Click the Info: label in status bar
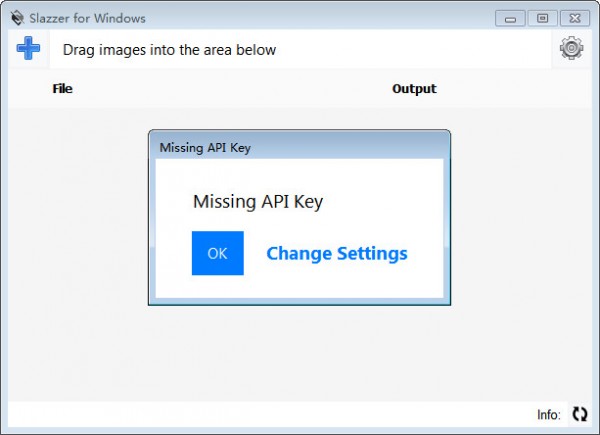 tap(548, 414)
